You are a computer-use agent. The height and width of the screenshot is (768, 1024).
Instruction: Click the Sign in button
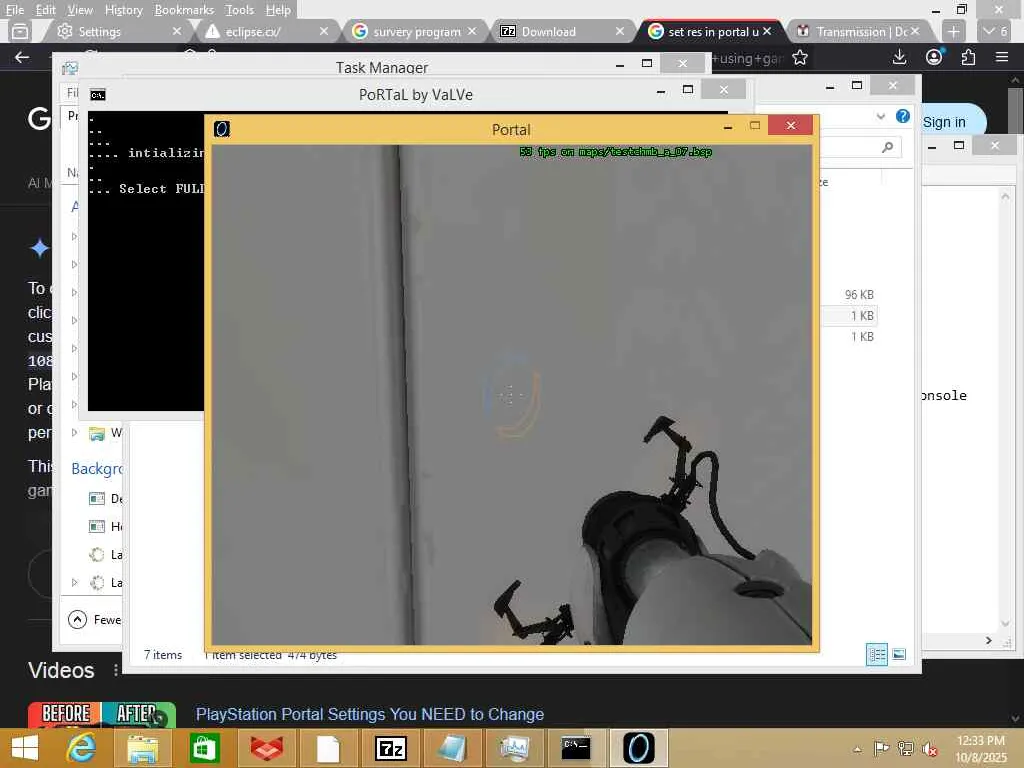[944, 122]
